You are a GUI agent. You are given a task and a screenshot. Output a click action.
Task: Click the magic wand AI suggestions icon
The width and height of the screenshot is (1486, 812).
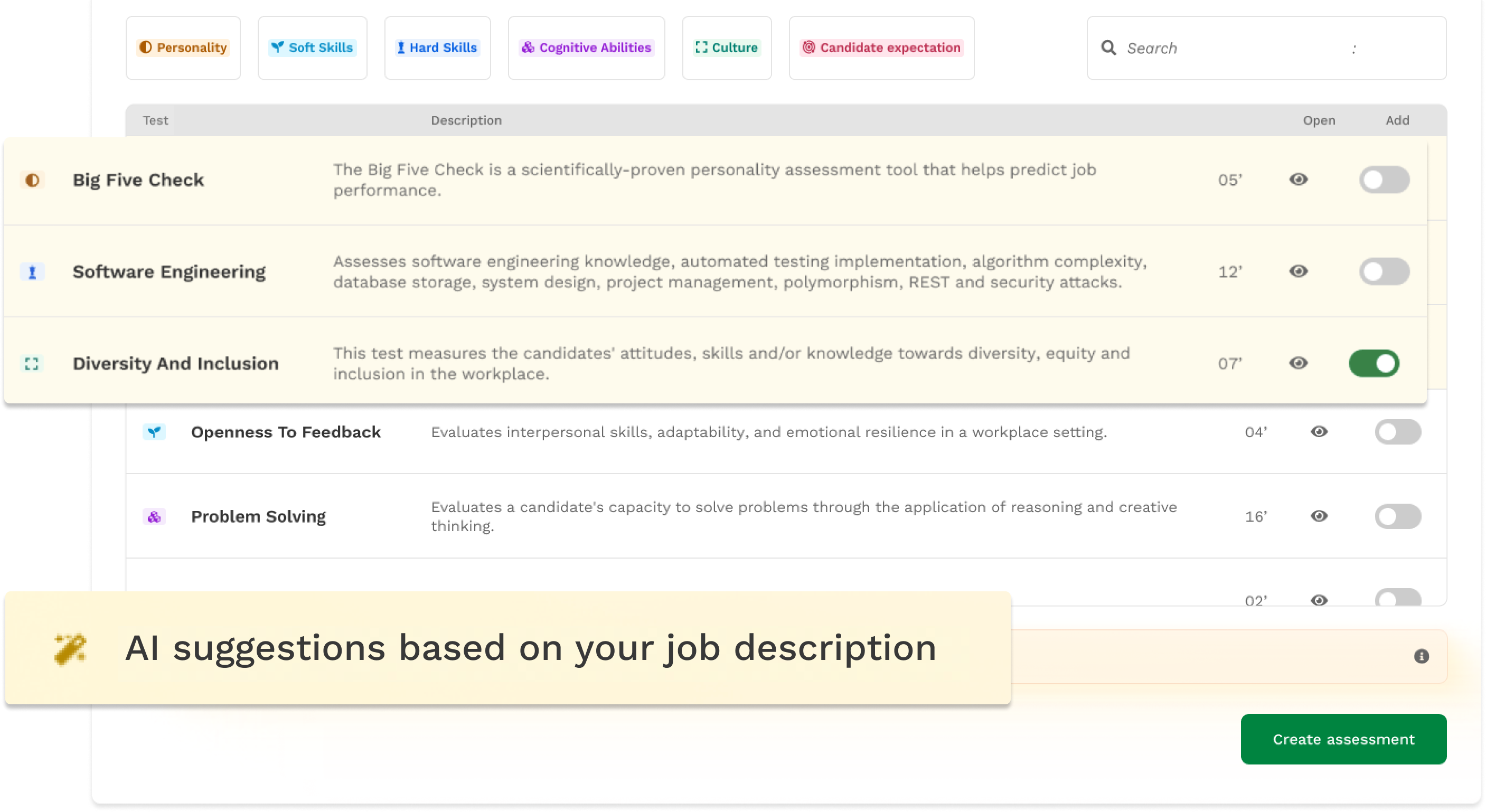point(70,648)
